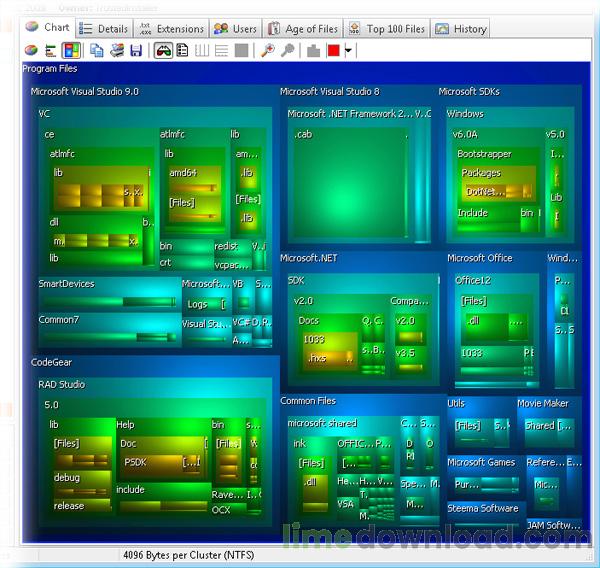Copy the chart to clipboard
Viewport: 600px width, 568px height.
(x=97, y=50)
